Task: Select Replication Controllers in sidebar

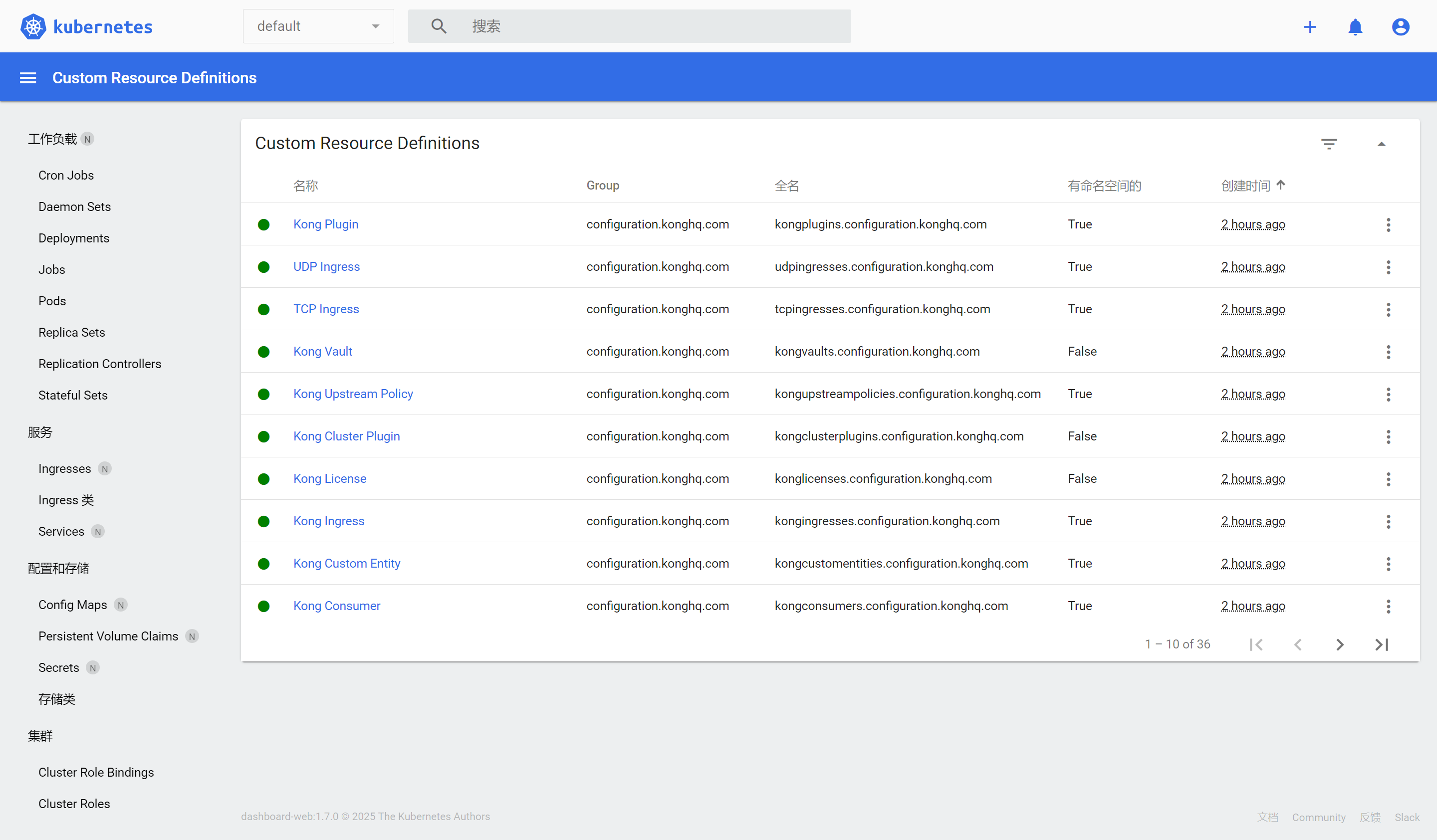Action: pyautogui.click(x=100, y=364)
